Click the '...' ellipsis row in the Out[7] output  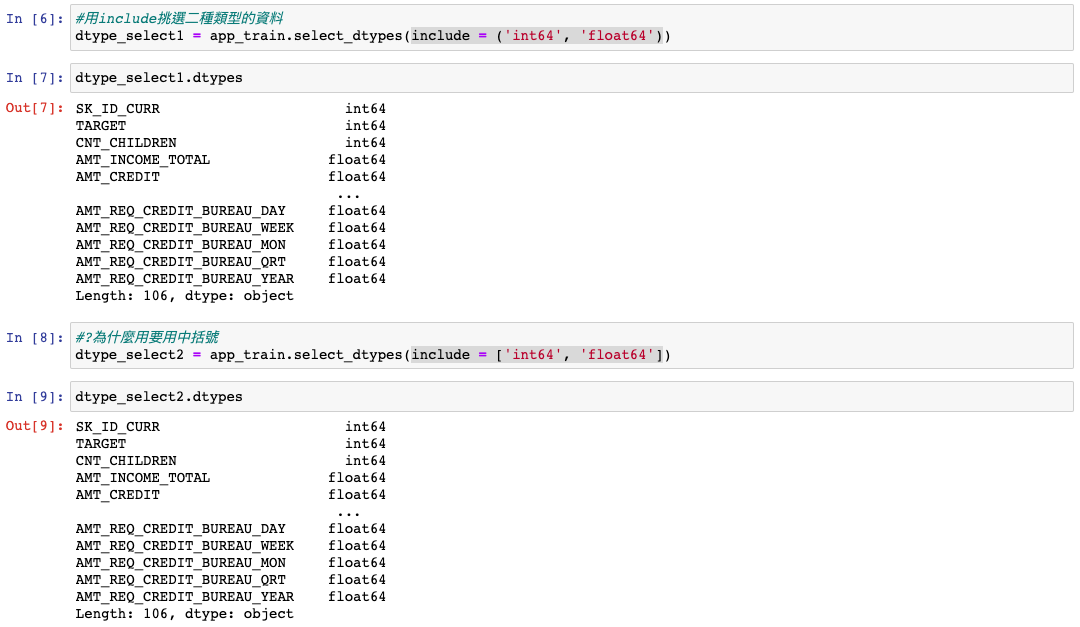click(x=349, y=196)
